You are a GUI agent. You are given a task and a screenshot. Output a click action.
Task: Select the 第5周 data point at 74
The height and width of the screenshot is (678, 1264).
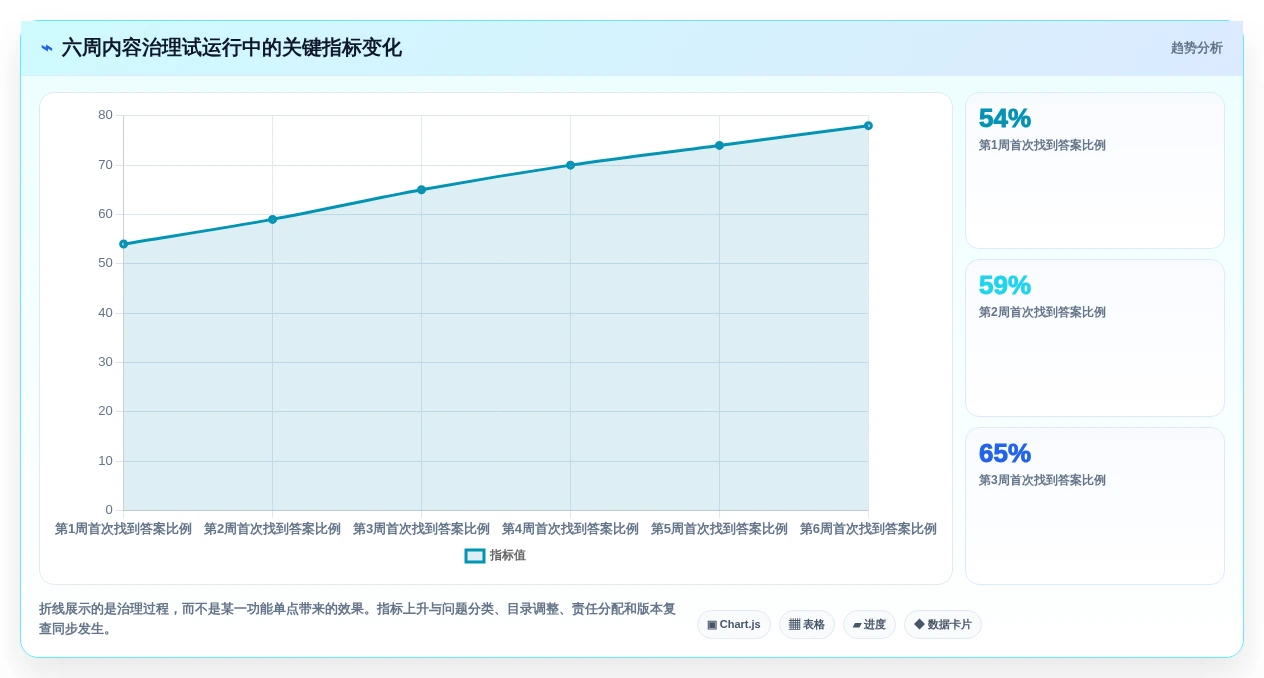pos(719,146)
